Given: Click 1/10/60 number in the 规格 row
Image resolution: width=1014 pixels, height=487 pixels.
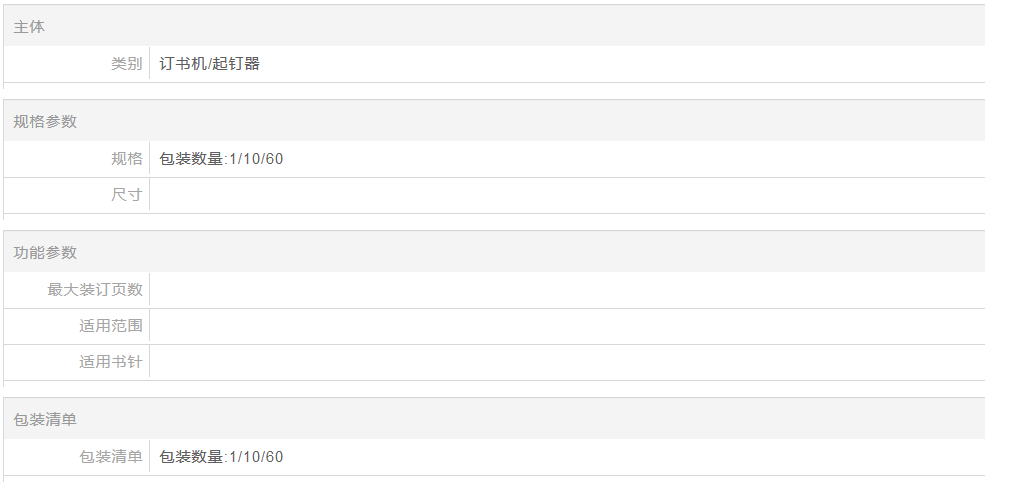Looking at the screenshot, I should point(256,159).
